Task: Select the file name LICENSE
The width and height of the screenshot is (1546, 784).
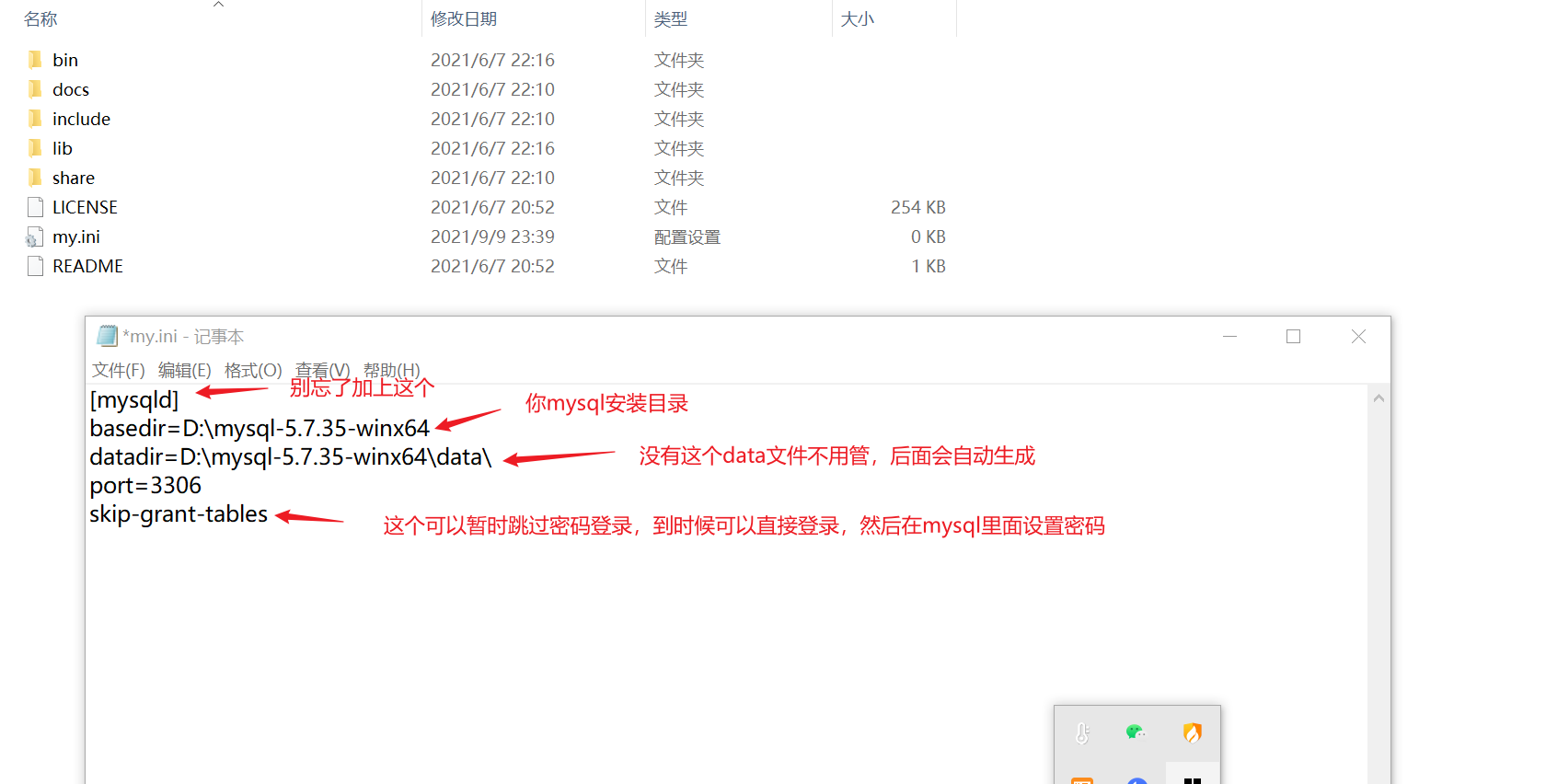Action: (x=85, y=207)
